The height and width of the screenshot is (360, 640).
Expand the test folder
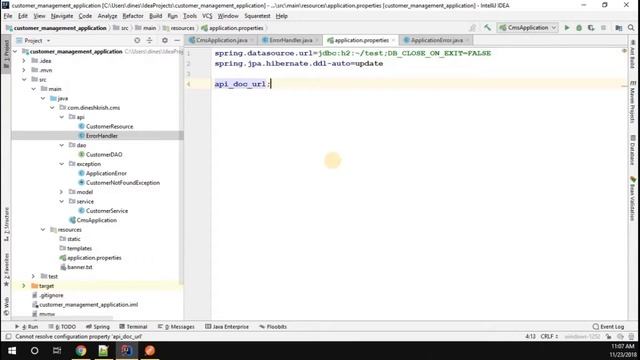point(33,277)
